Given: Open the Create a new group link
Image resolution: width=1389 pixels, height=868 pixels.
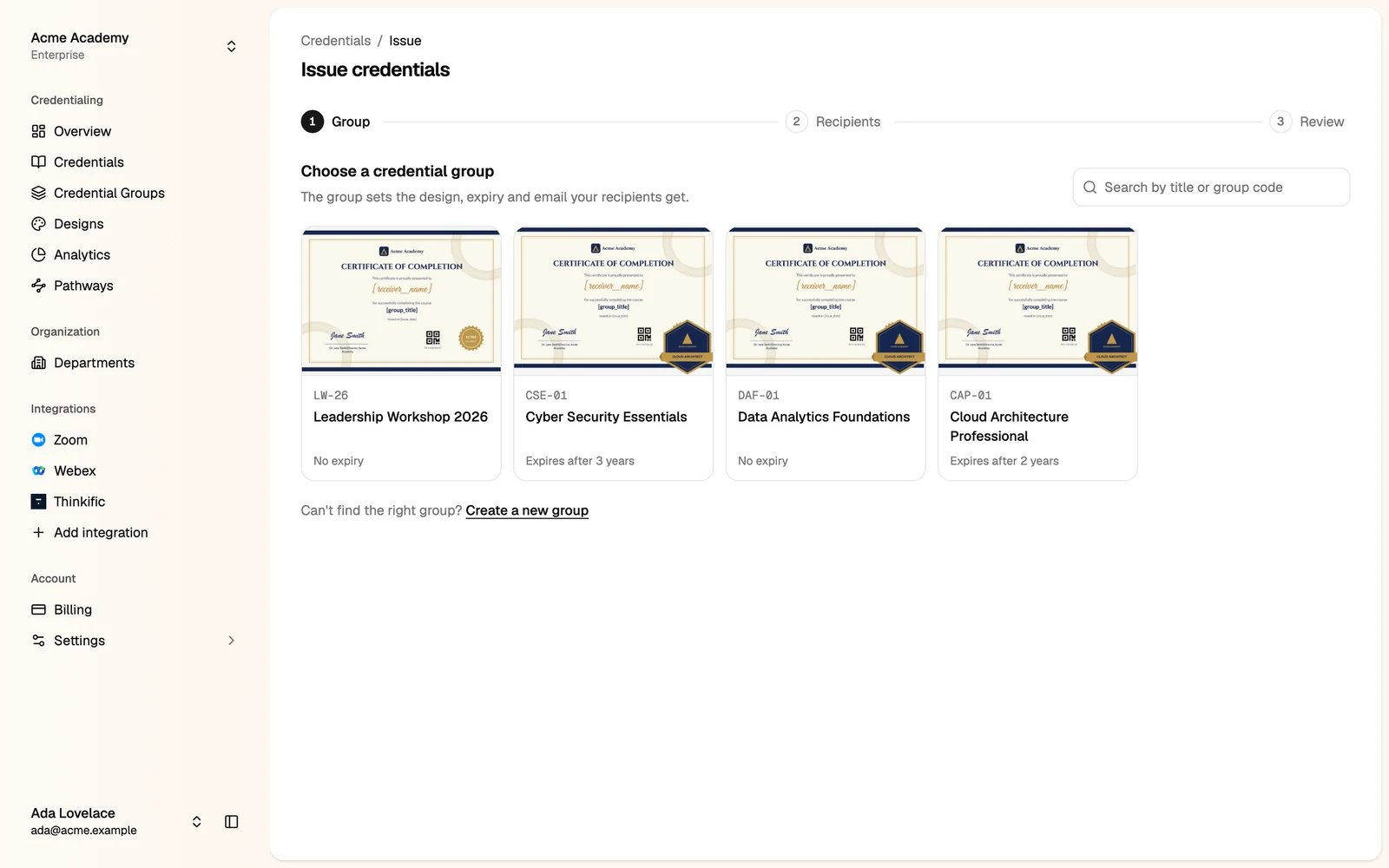Looking at the screenshot, I should (x=527, y=510).
